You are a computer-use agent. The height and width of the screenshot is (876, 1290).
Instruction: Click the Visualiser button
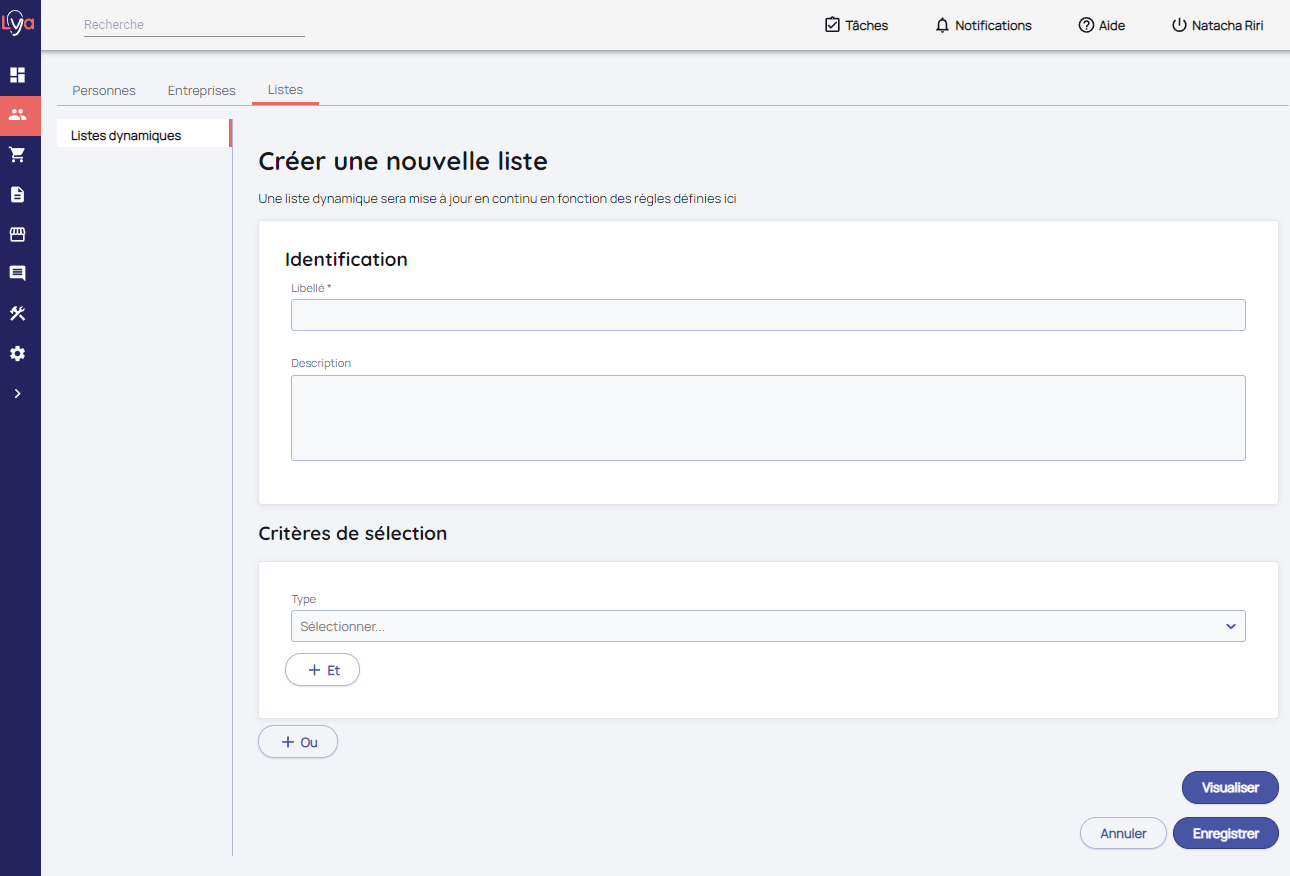[1229, 787]
